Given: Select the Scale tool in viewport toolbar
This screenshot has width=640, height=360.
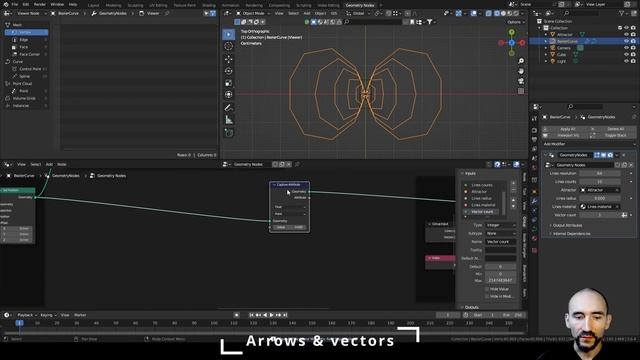Looking at the screenshot, I should click(x=229, y=83).
